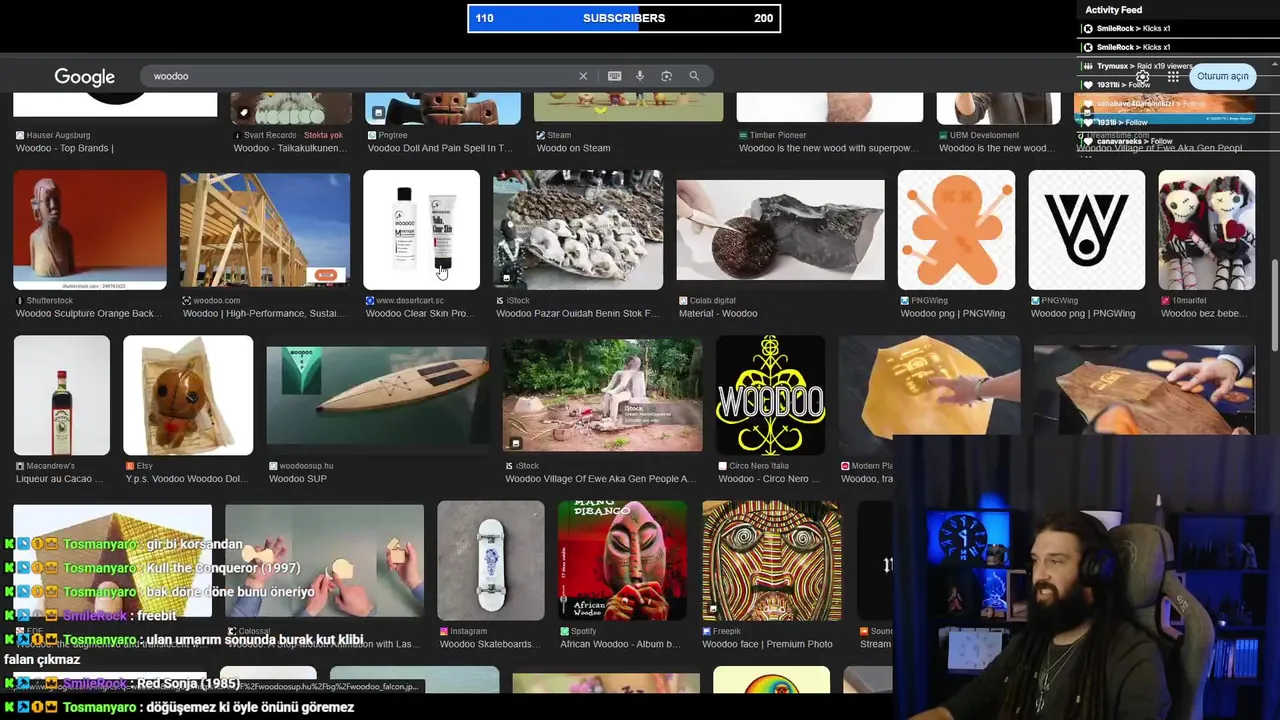Image resolution: width=1280 pixels, height=720 pixels.
Task: Open Svart Records Woodoo Taikakulkunen result
Action: pos(290,148)
